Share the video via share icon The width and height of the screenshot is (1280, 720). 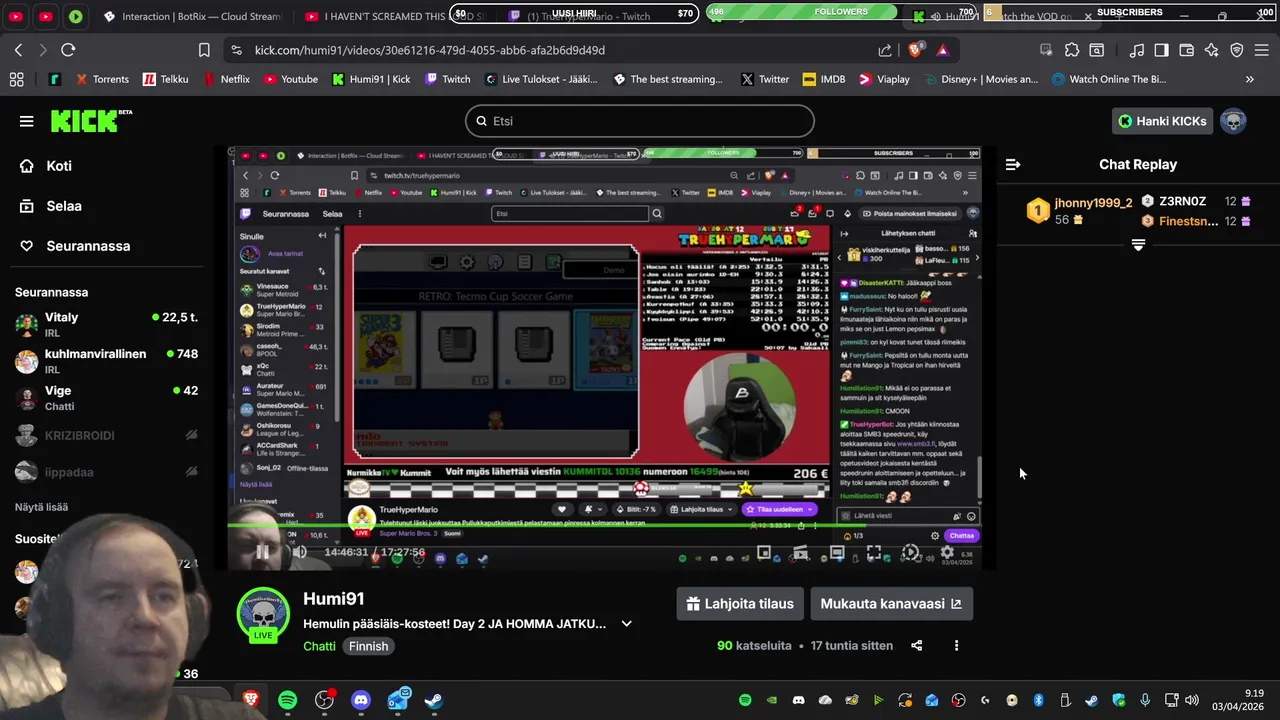[x=916, y=646]
